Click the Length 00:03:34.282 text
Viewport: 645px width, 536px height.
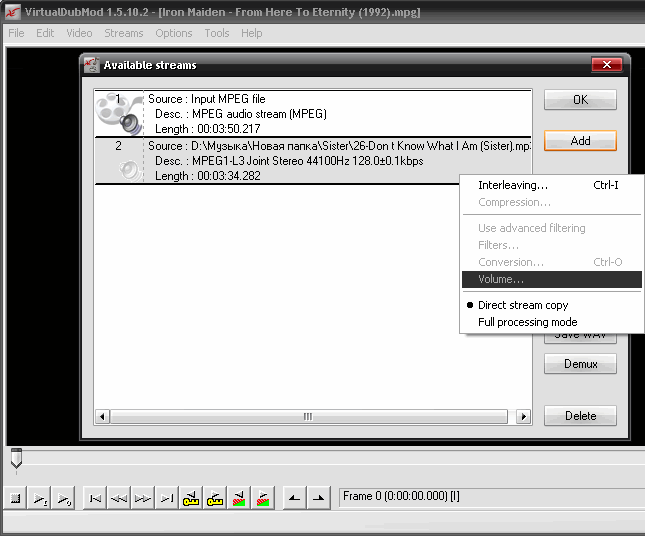[207, 176]
